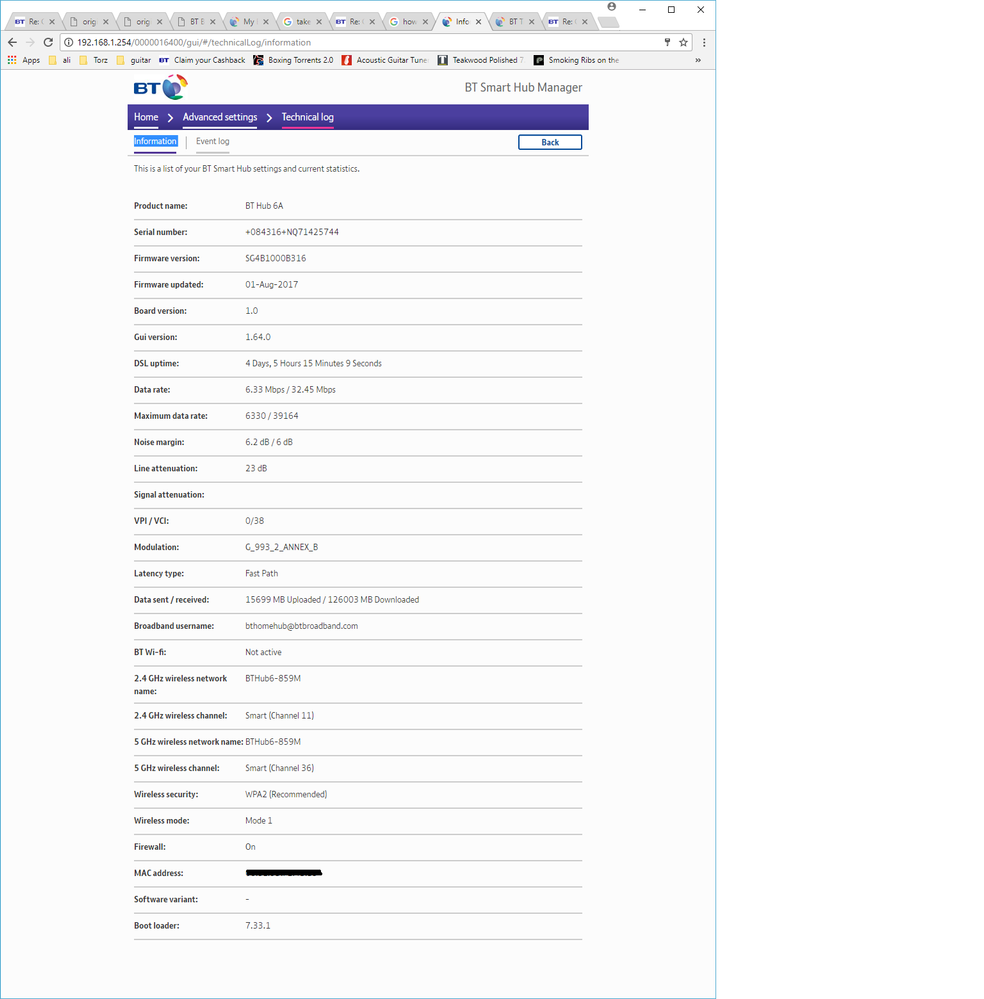Select the highlighted Information tab

point(155,141)
